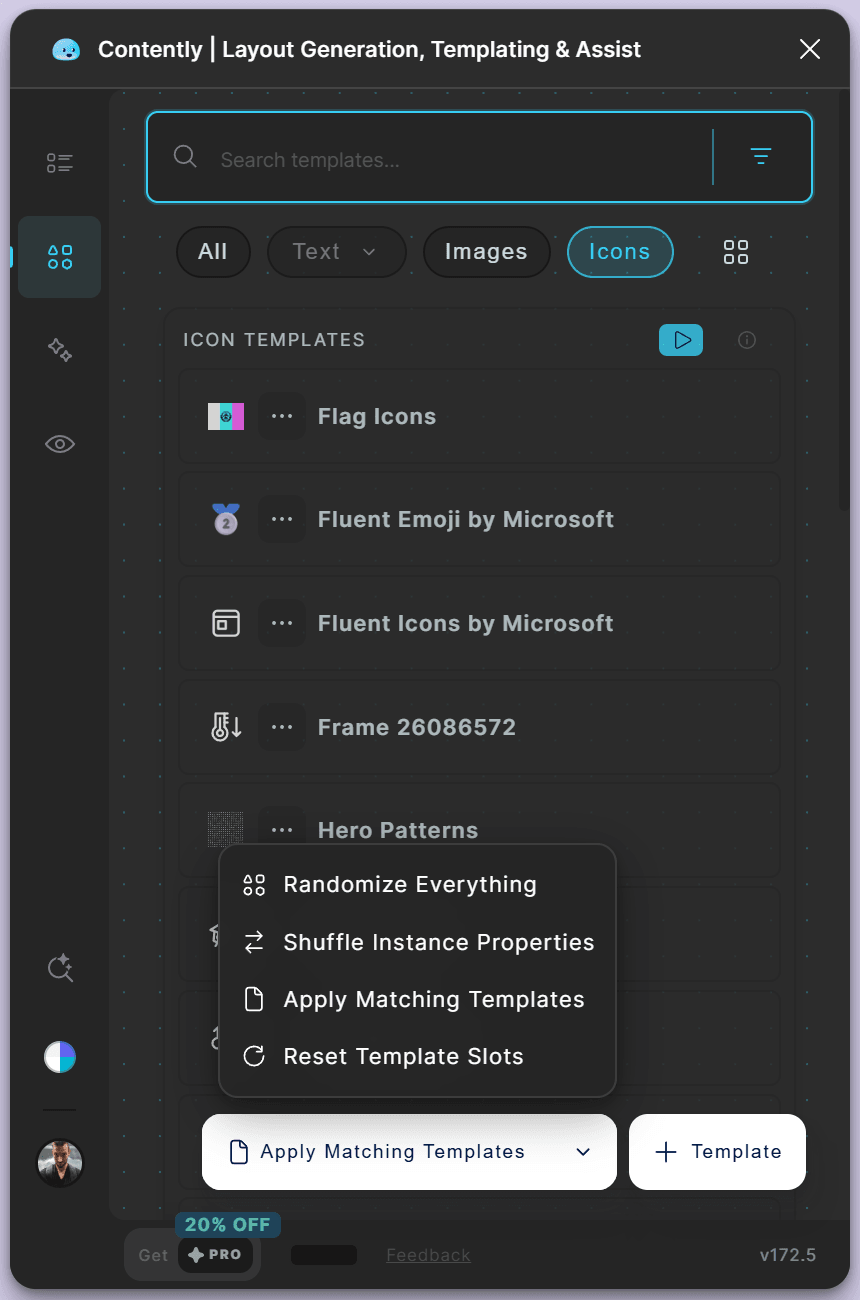Open the search filter options icon
This screenshot has width=860, height=1300.
point(761,156)
